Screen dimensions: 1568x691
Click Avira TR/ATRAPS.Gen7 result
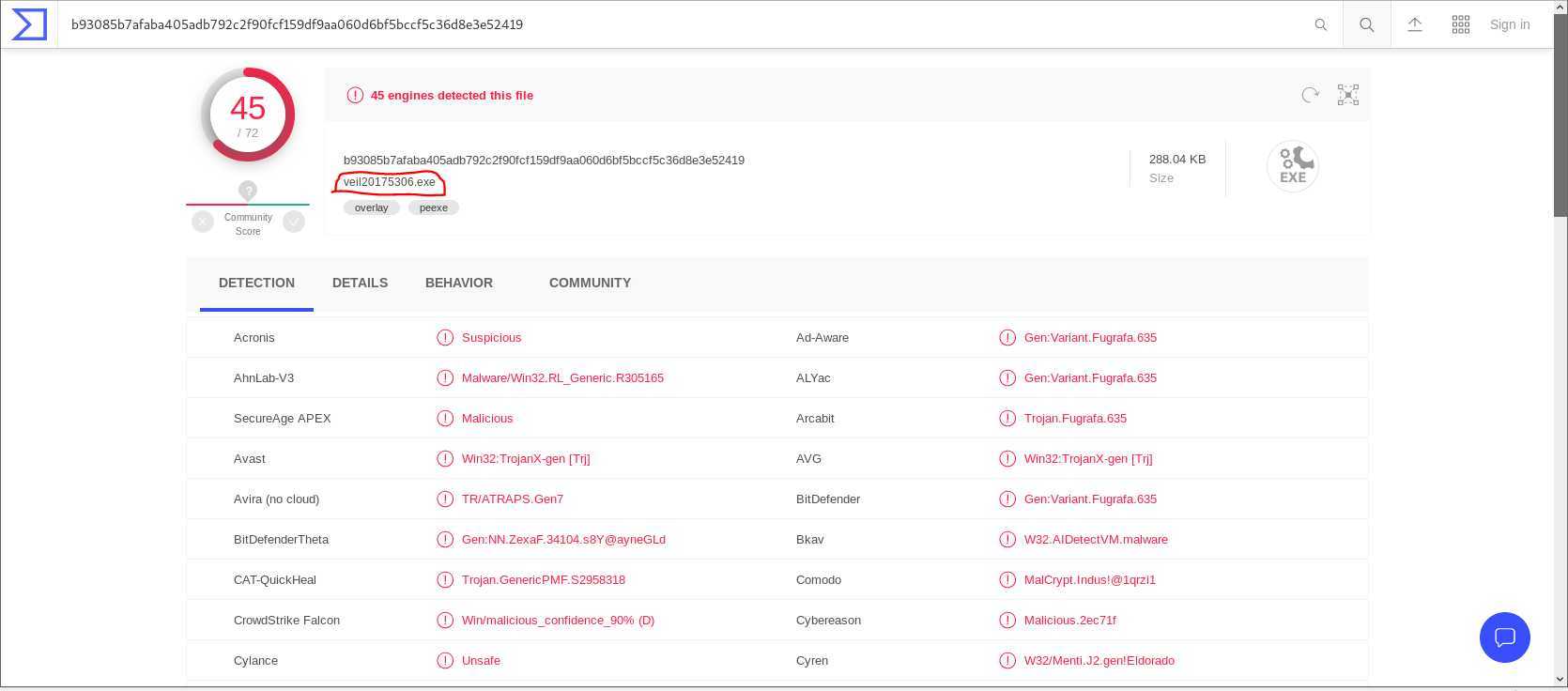coord(513,499)
